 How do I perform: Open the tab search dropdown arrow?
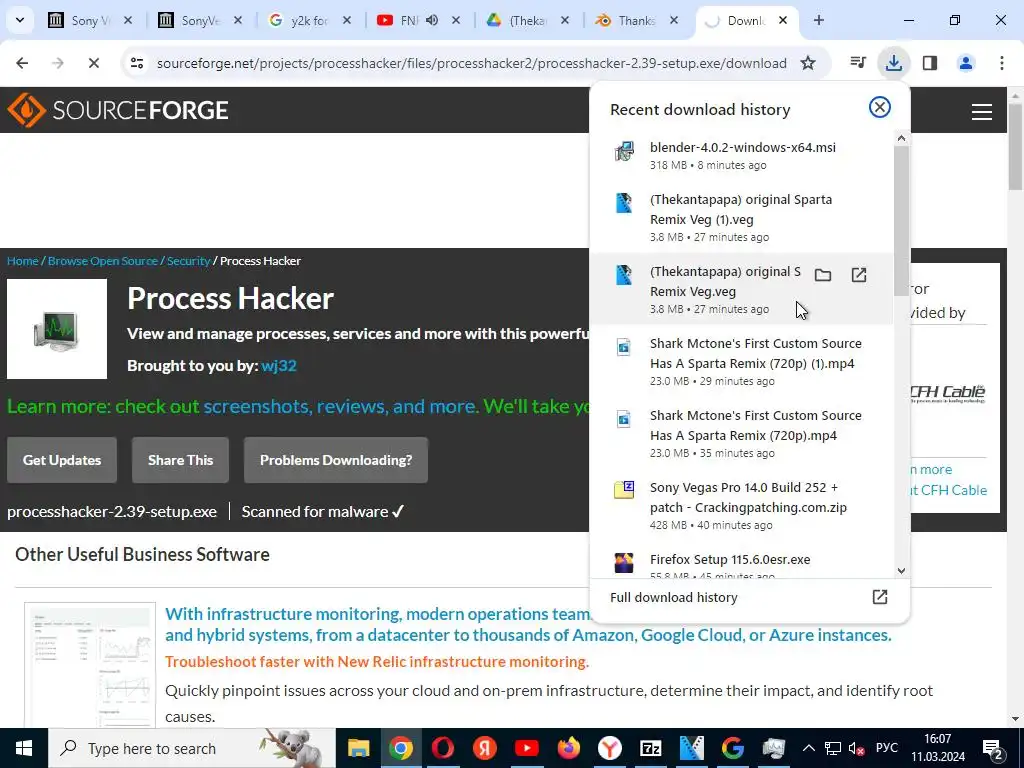(20, 20)
